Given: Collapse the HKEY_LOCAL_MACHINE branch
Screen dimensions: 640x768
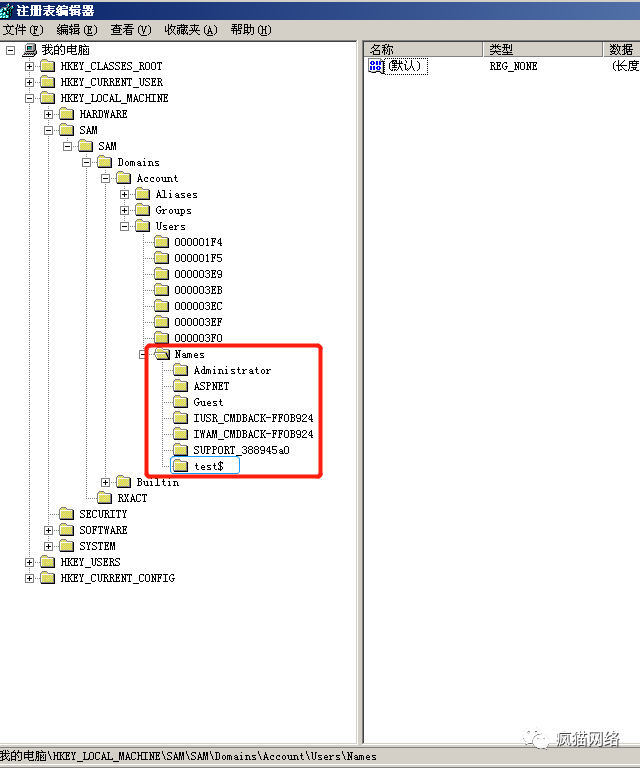Looking at the screenshot, I should [29, 98].
